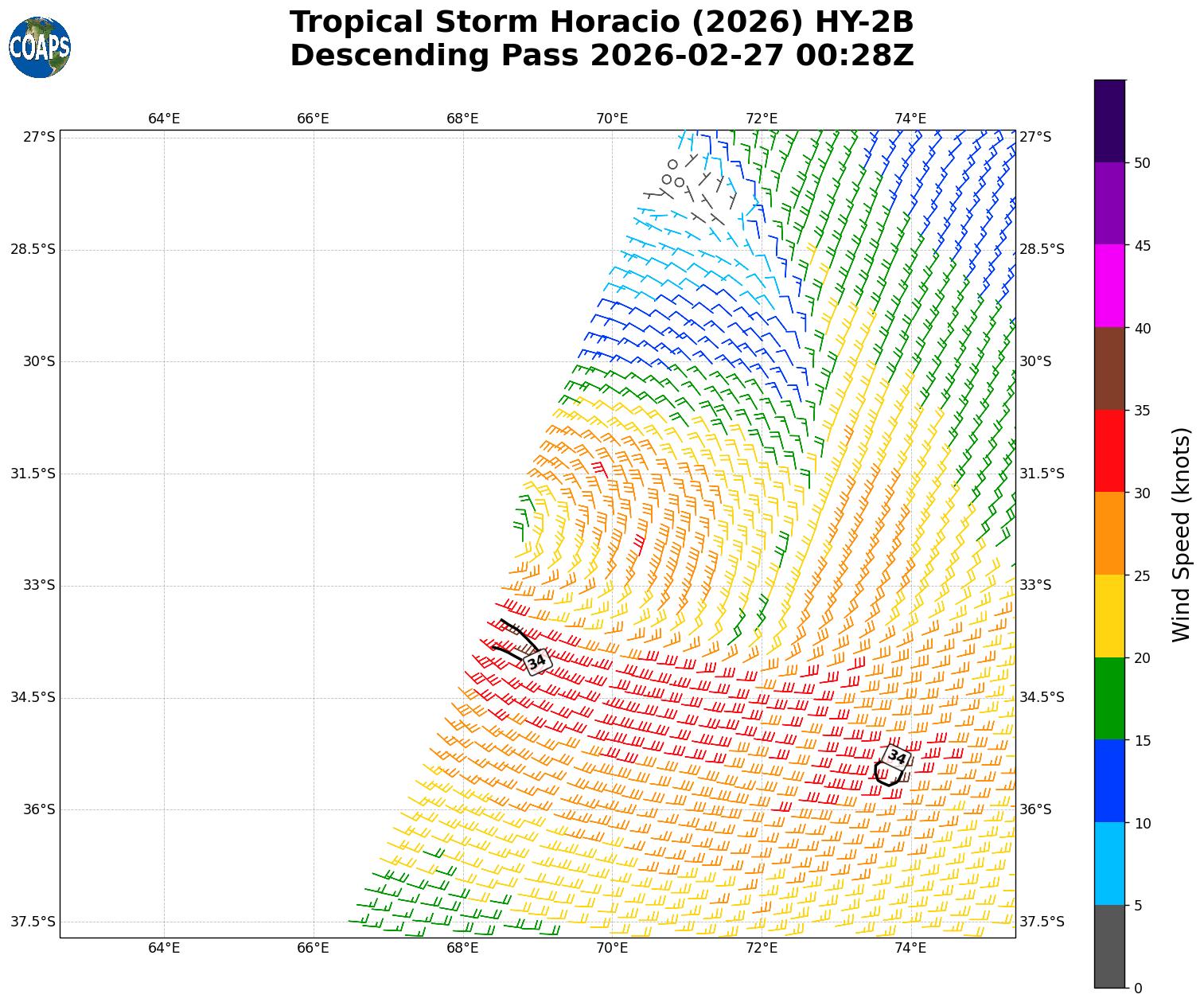The width and height of the screenshot is (1204, 1006).
Task: Select the red 30-35 knot colorbar segment
Action: point(1109,450)
